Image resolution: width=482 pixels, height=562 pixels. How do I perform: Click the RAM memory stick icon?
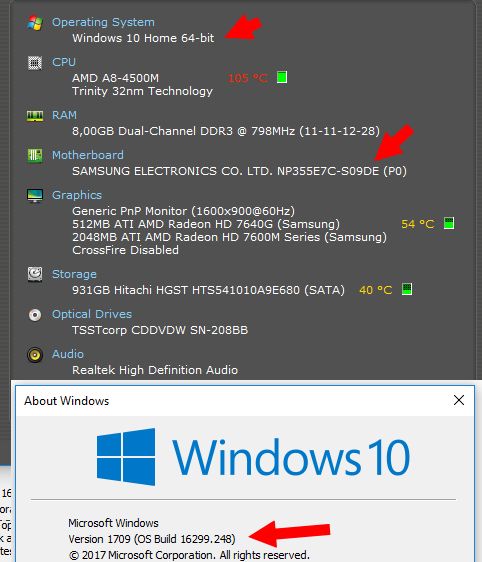(x=35, y=116)
